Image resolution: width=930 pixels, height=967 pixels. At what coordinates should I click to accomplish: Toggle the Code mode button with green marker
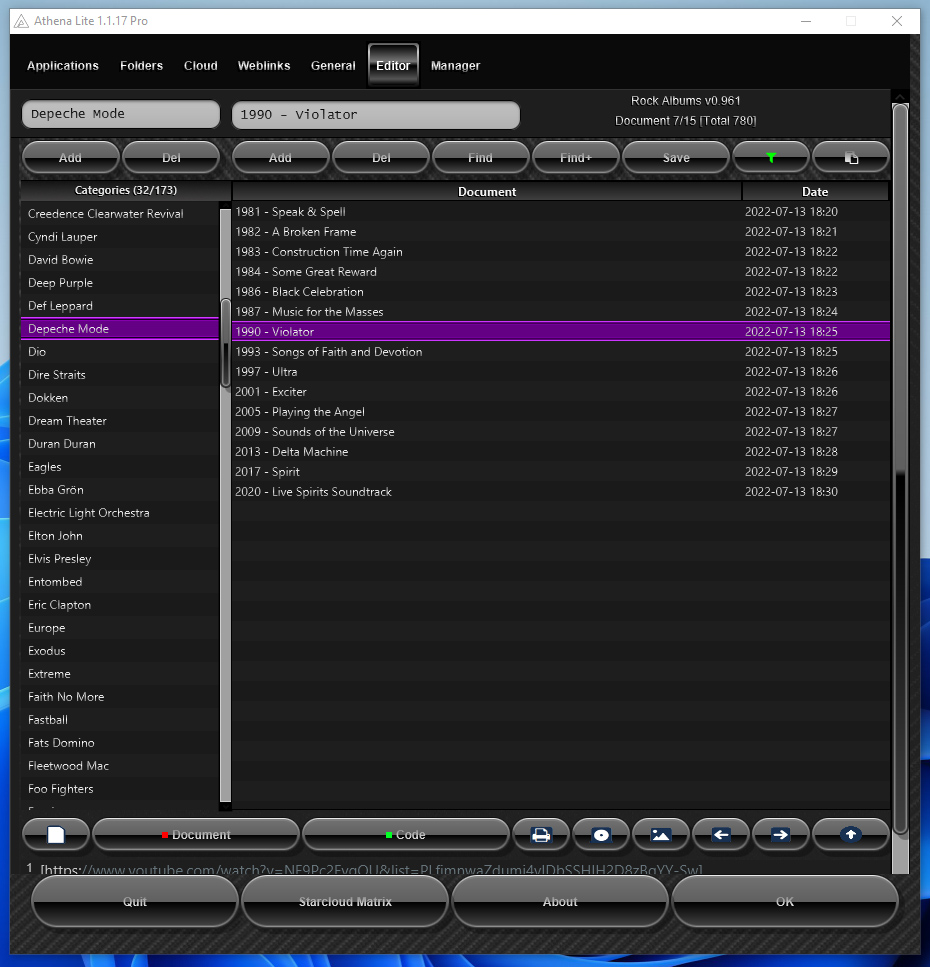(405, 834)
